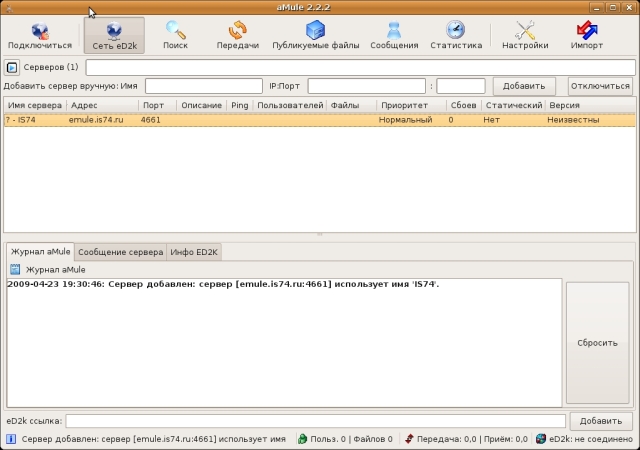Open Настройки preferences
The image size is (640, 450).
coord(525,35)
